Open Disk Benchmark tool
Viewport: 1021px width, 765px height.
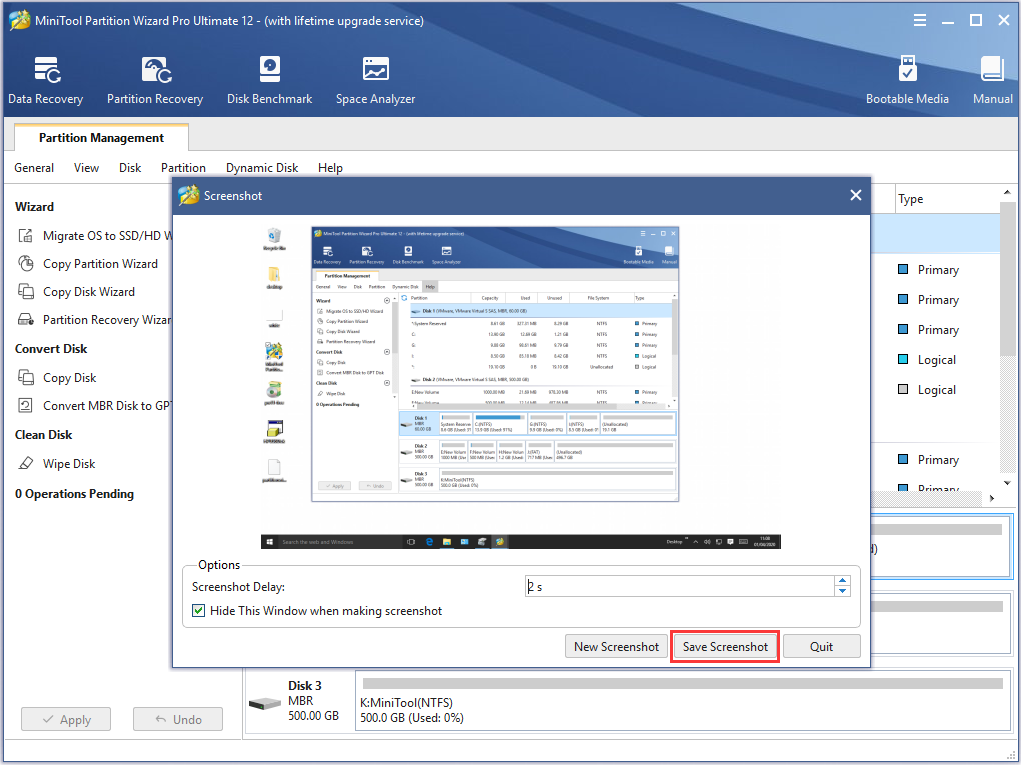point(269,80)
